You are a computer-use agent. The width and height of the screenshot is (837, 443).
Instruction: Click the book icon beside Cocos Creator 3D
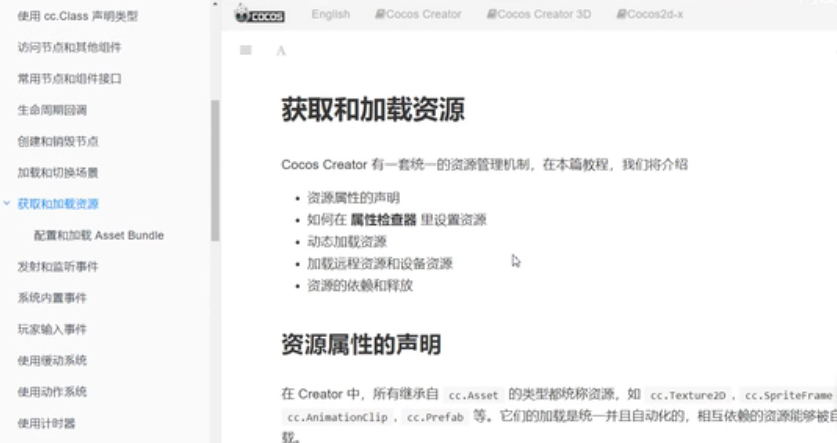[x=491, y=14]
